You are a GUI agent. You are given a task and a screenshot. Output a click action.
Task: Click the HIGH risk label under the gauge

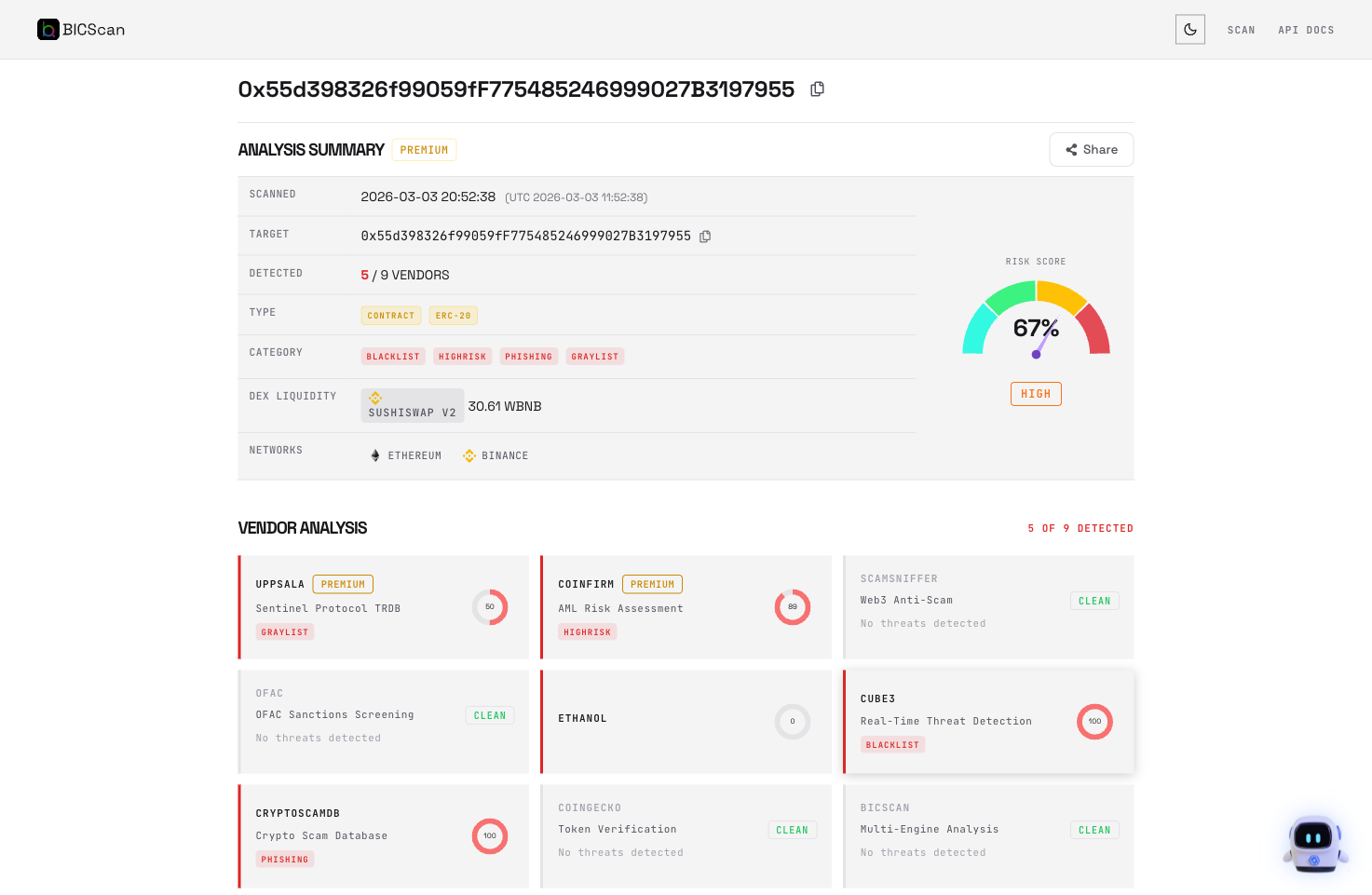tap(1036, 393)
